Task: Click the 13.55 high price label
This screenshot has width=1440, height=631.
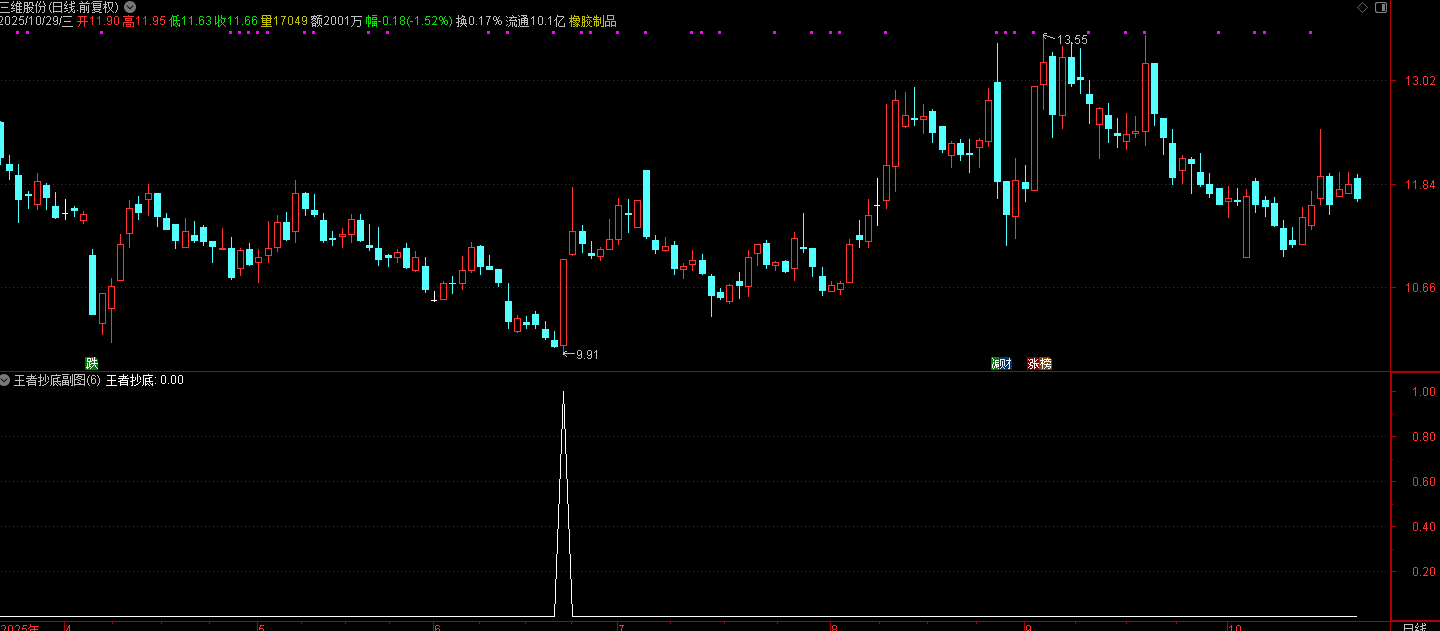Action: 1072,39
